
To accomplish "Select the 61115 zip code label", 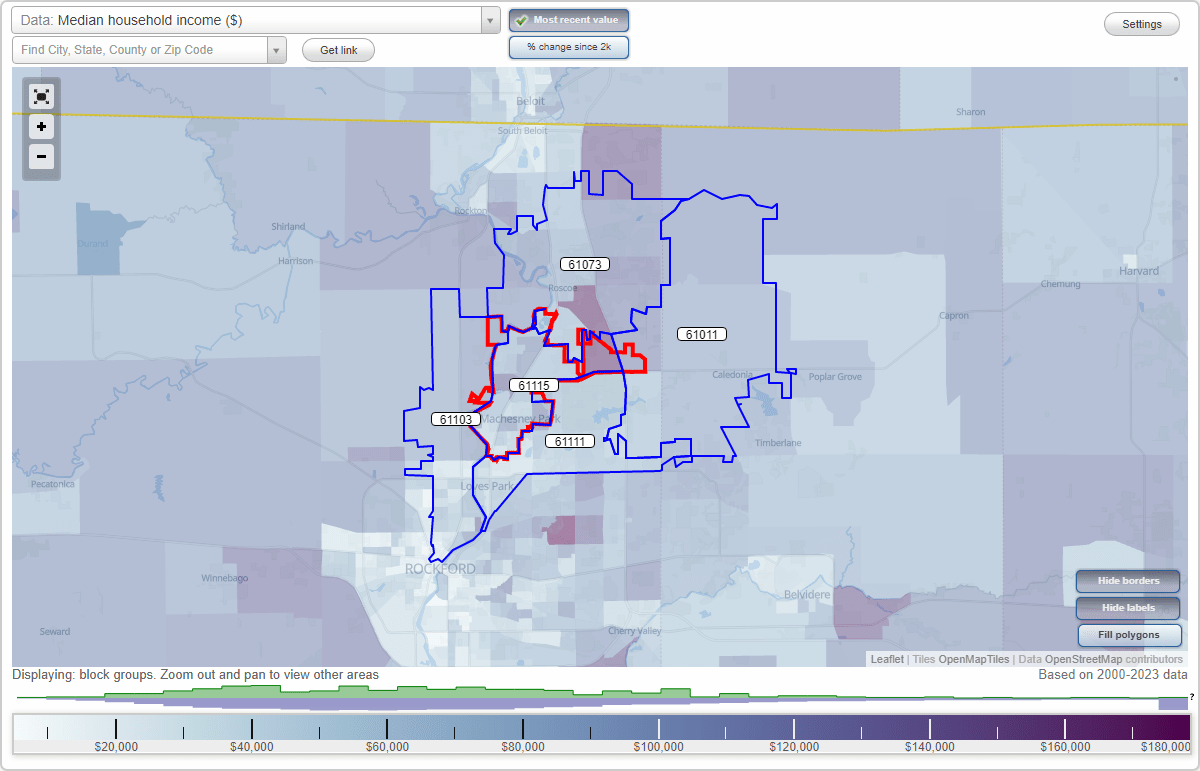I will point(533,385).
